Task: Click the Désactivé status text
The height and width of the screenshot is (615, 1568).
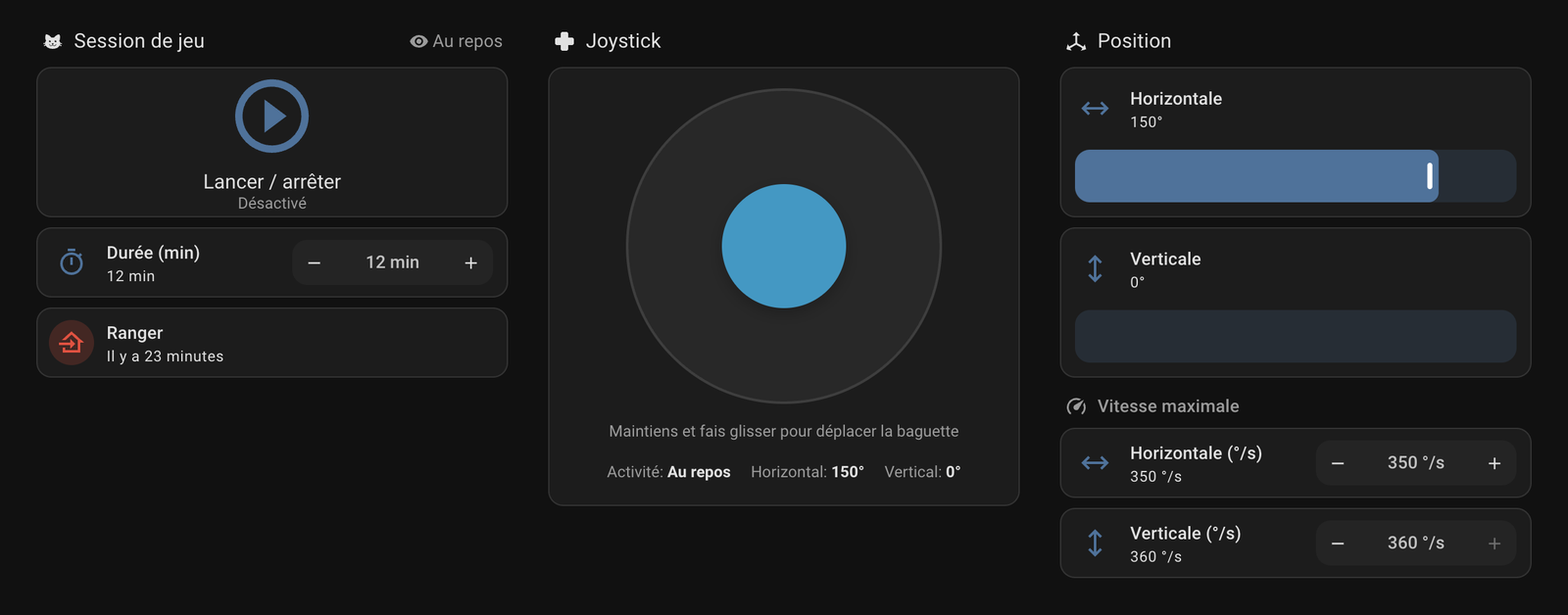Action: point(272,204)
